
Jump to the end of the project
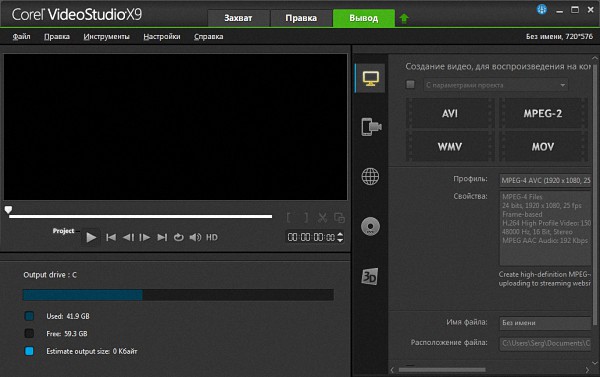pyautogui.click(x=162, y=237)
